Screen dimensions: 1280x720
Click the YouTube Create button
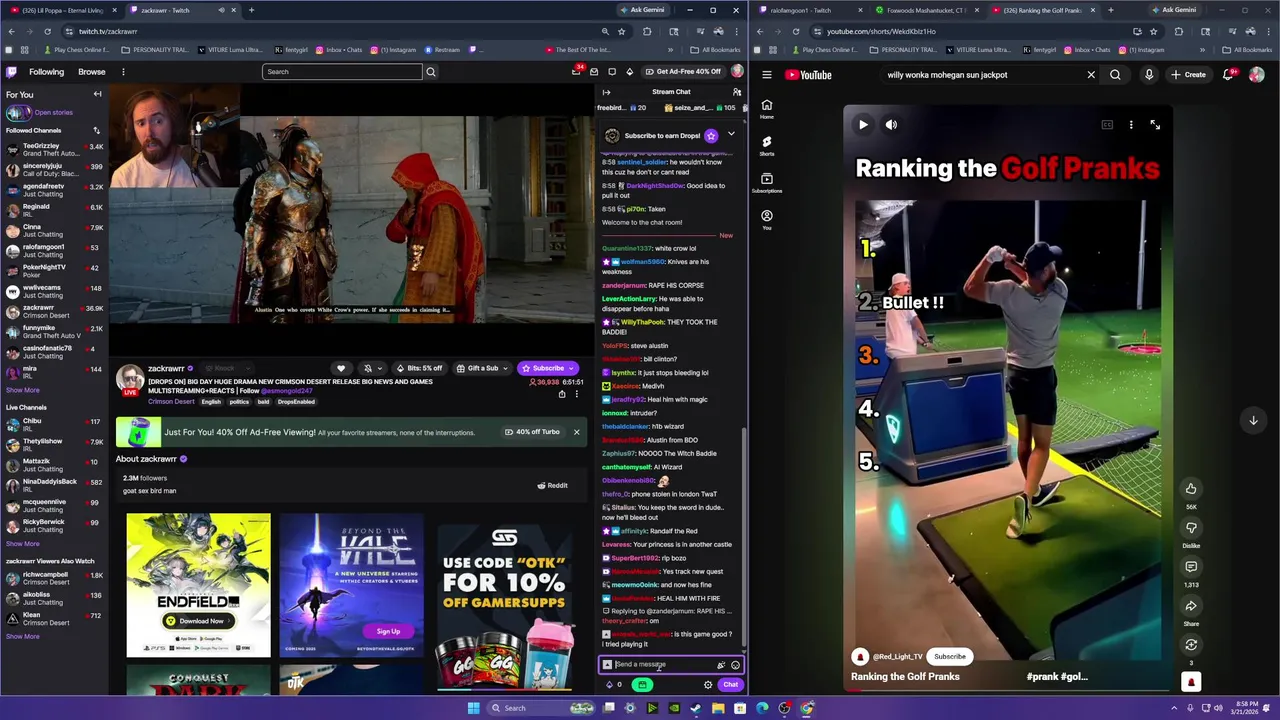pos(1189,75)
